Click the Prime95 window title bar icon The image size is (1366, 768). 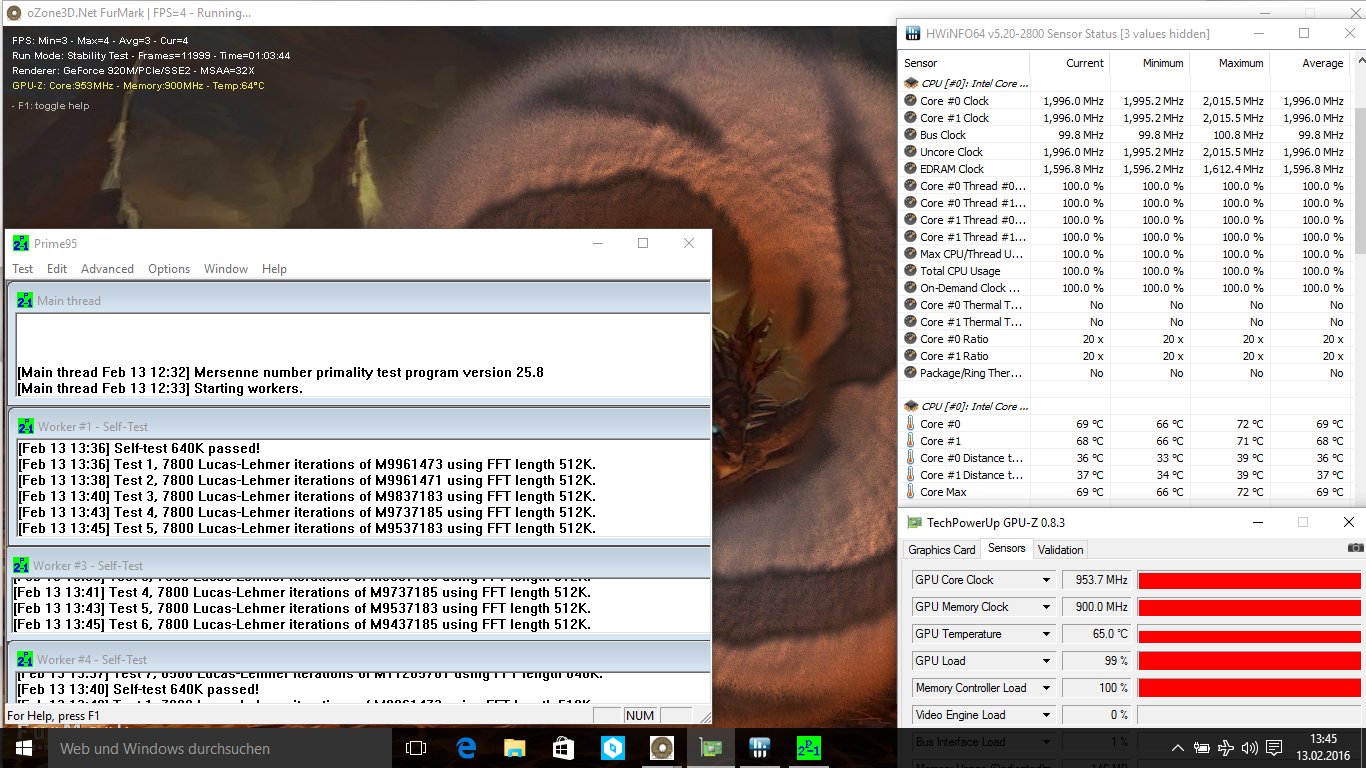tap(21, 243)
